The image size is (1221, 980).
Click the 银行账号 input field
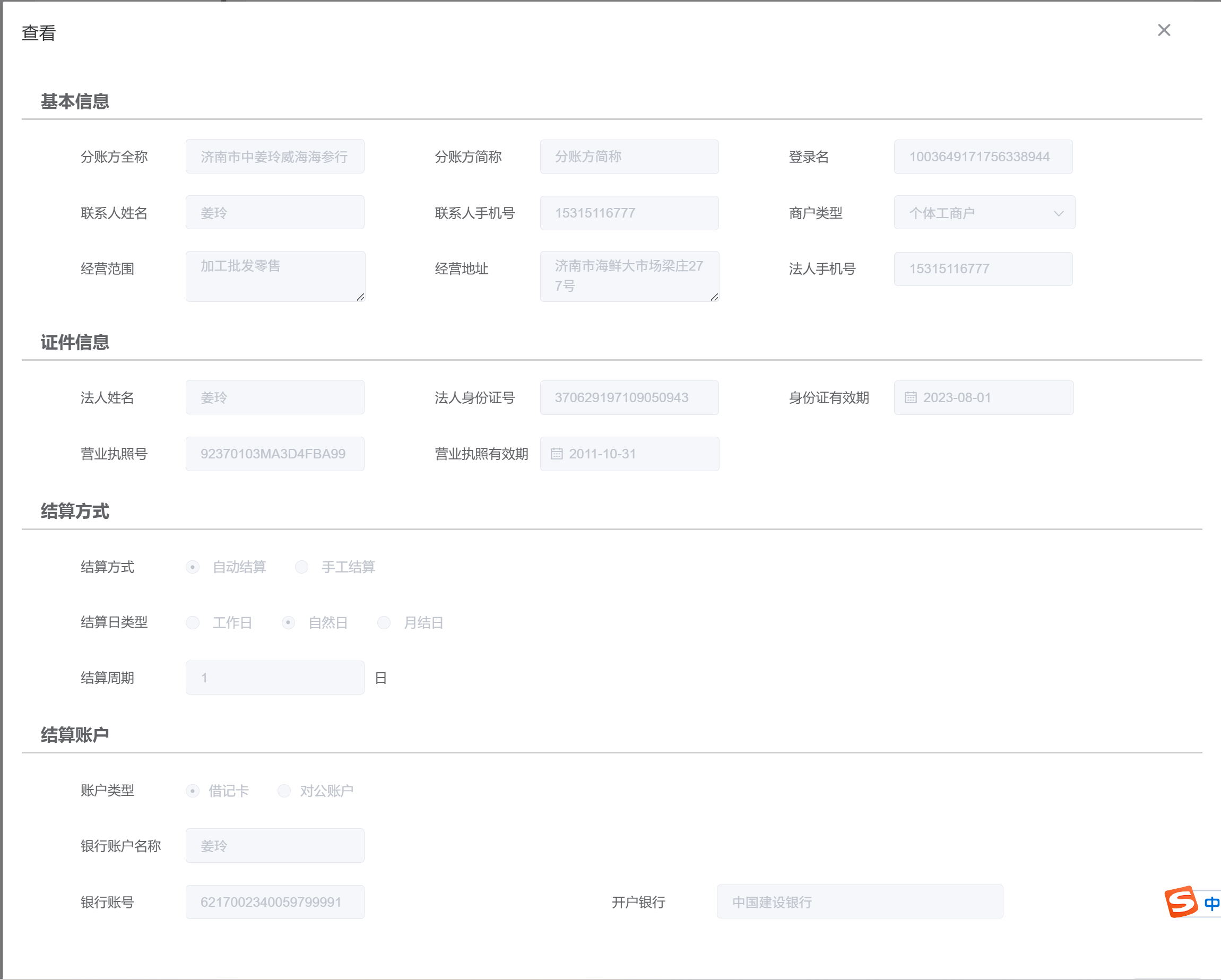pos(275,902)
